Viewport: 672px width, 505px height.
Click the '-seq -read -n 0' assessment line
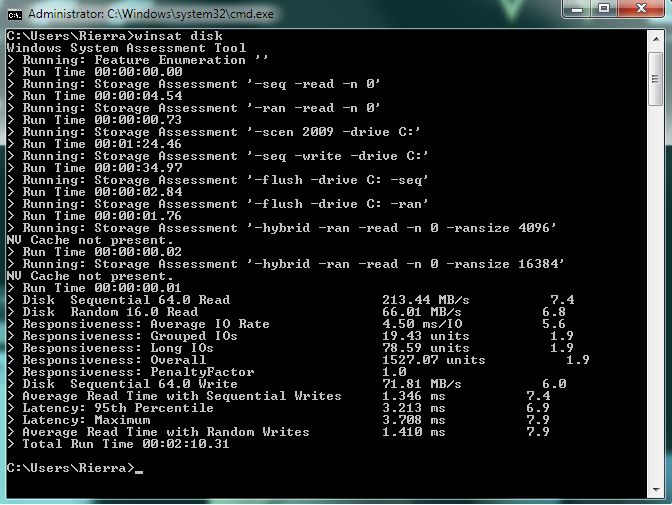[x=193, y=84]
